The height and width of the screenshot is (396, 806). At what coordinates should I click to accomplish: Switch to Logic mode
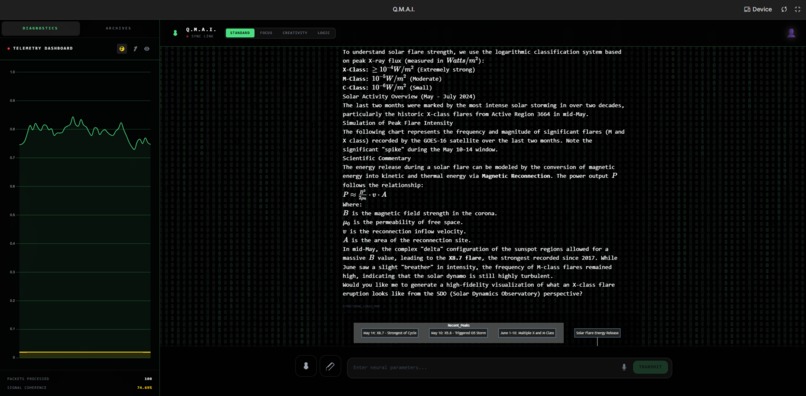coord(323,33)
